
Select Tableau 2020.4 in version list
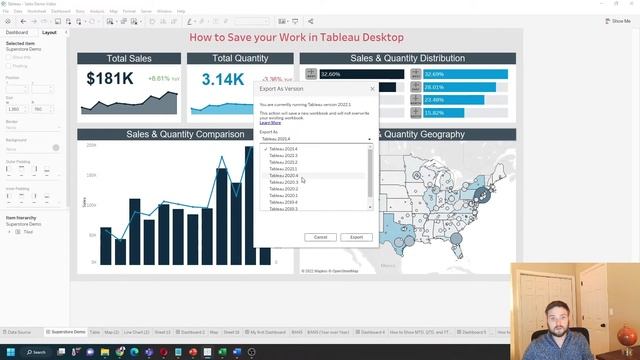click(314, 176)
